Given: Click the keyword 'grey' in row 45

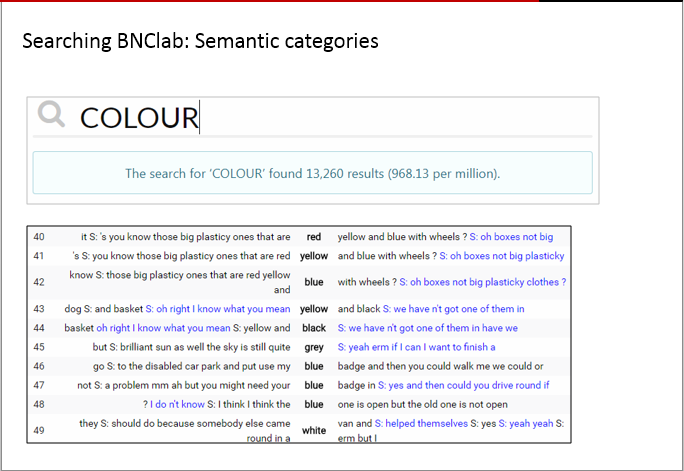Looking at the screenshot, I should tap(314, 347).
